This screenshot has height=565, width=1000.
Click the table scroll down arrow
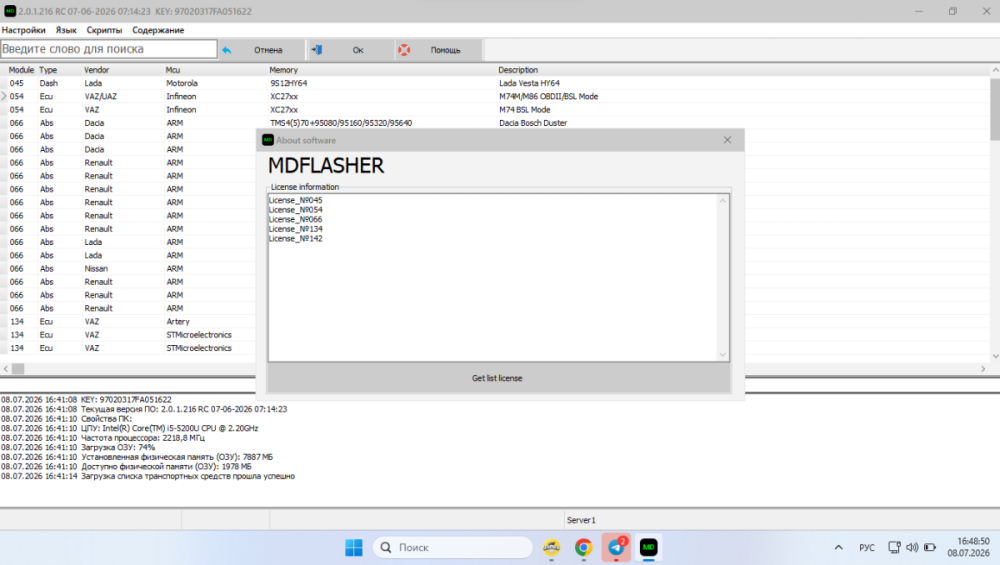[995, 356]
